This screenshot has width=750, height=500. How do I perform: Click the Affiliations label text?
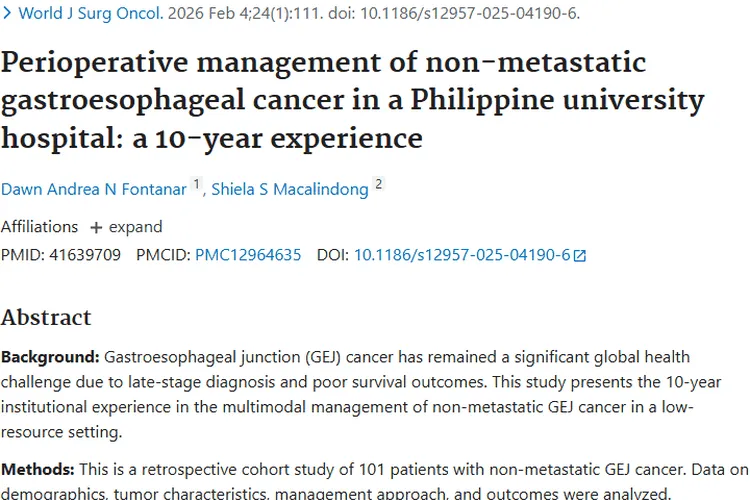(39, 227)
